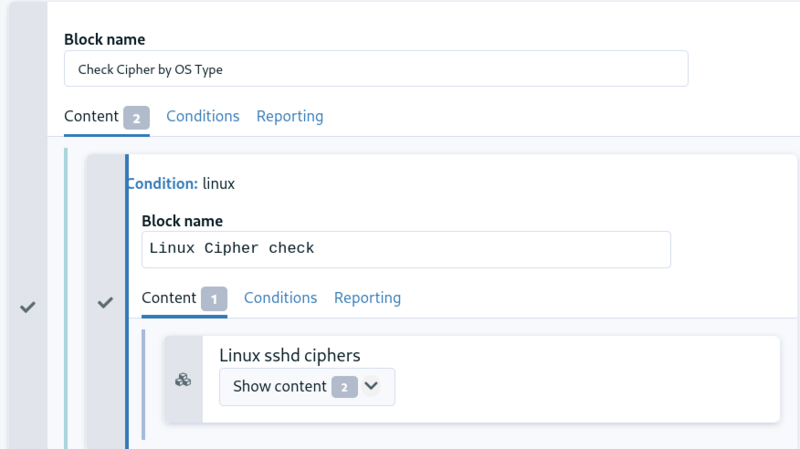Click the gray handle strip of Linux sshd ciphers card

tap(183, 380)
